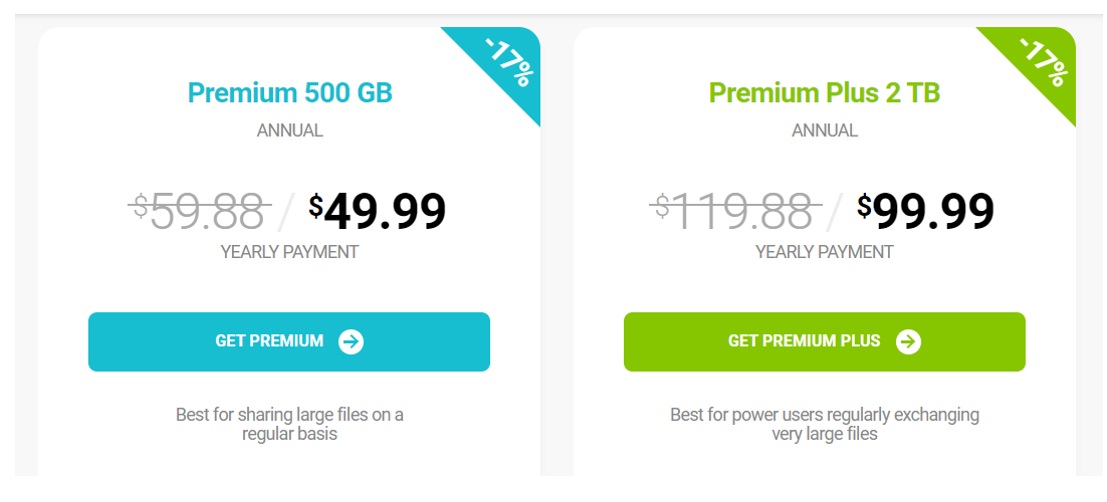The image size is (1107, 502).
Task: Click the green -17% discount ribbon
Action: point(1040,64)
